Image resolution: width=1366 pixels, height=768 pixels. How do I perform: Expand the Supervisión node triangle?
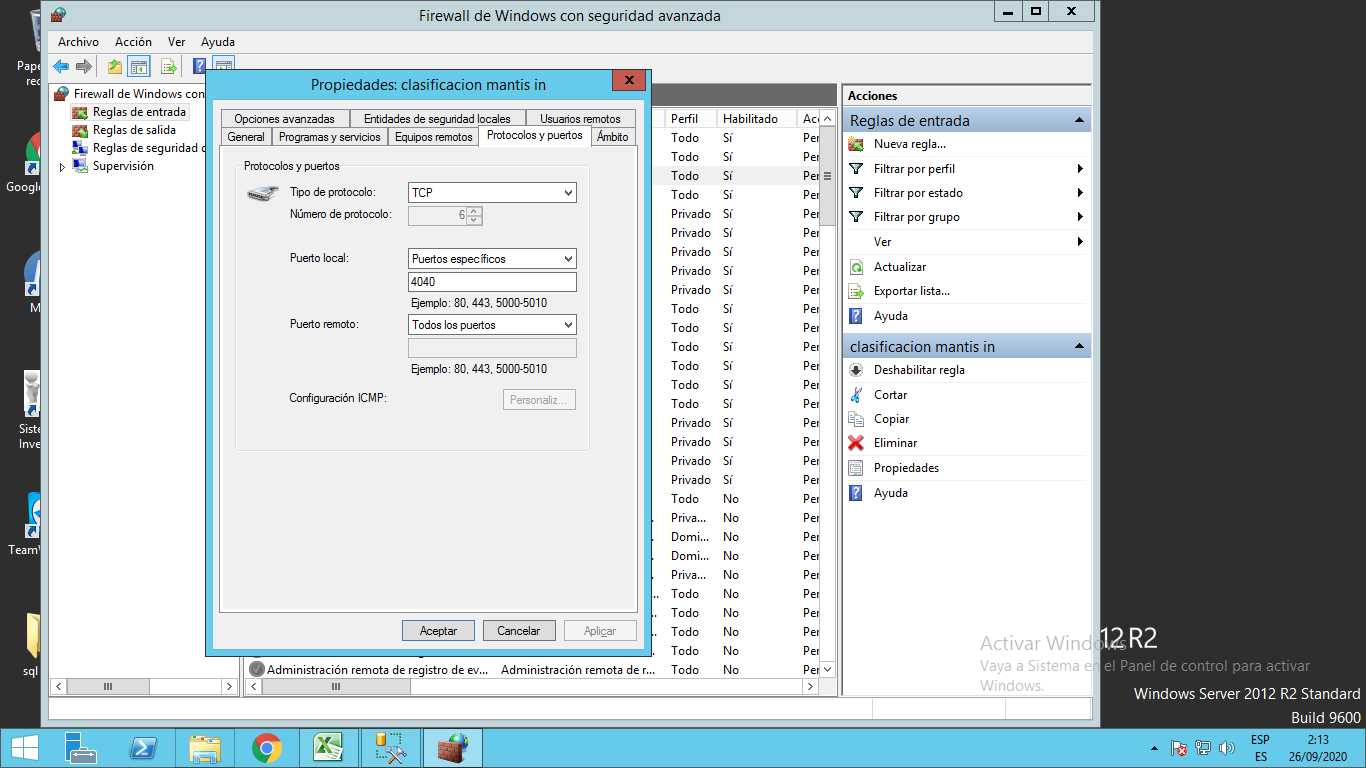[x=62, y=167]
